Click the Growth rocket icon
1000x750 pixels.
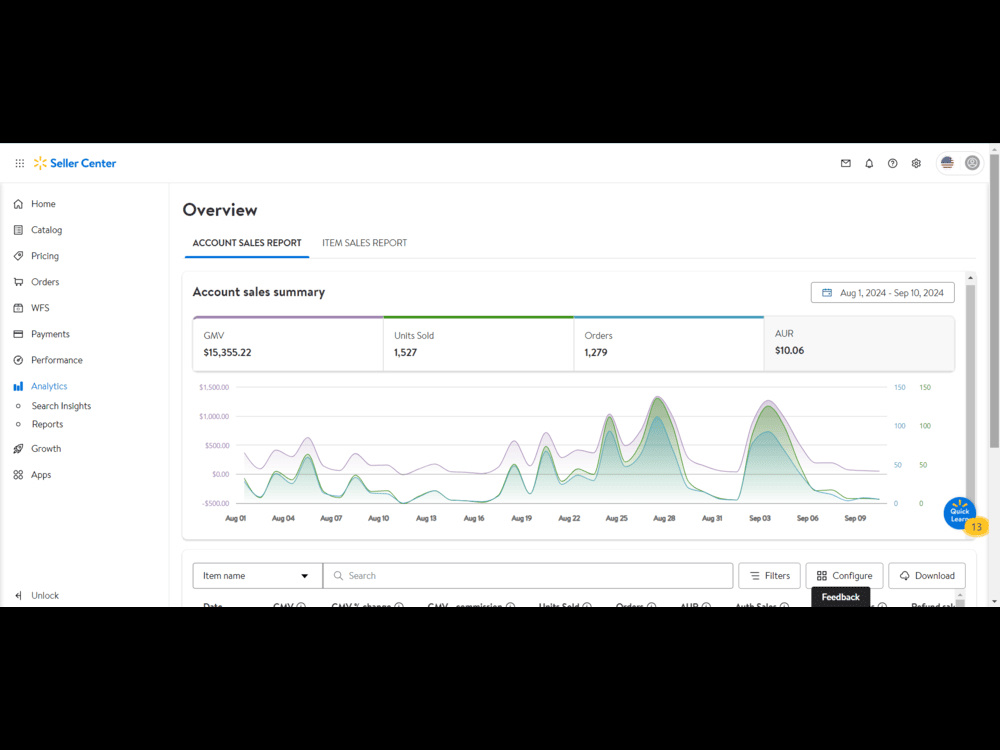tap(18, 449)
